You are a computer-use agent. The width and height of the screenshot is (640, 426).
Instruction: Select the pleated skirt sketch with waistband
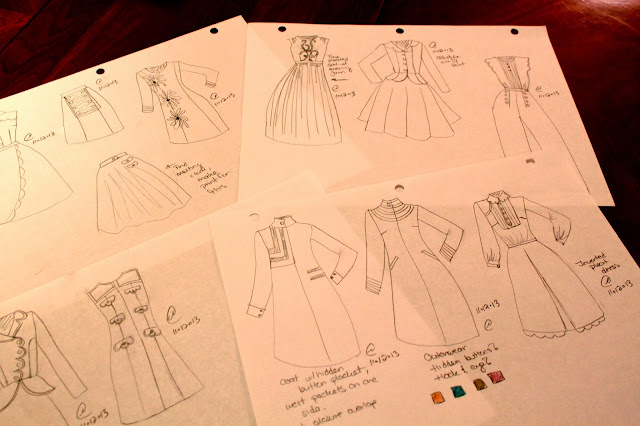point(143,193)
